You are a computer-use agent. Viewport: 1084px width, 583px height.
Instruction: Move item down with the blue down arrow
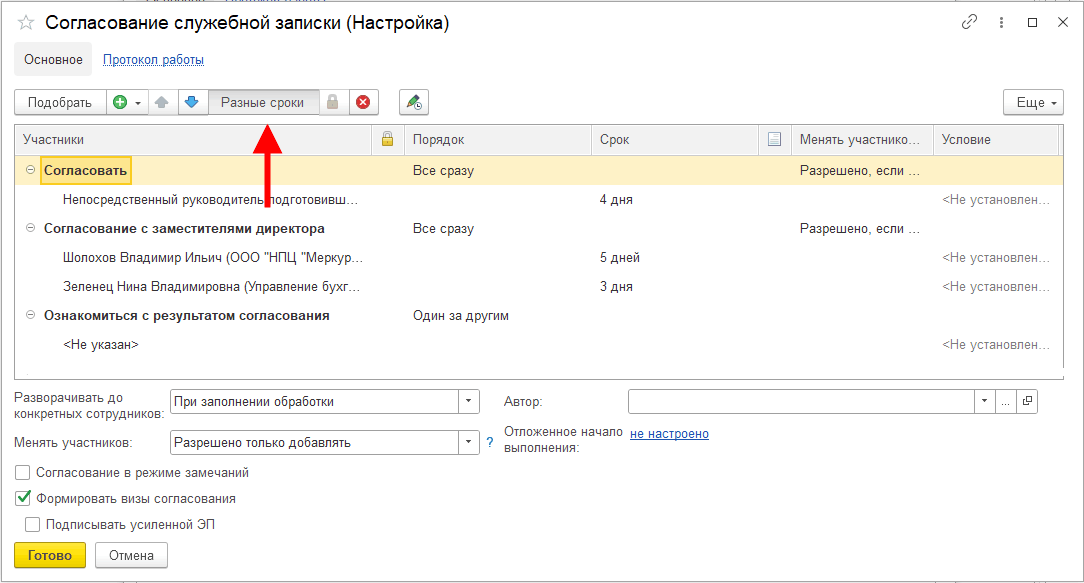click(192, 102)
